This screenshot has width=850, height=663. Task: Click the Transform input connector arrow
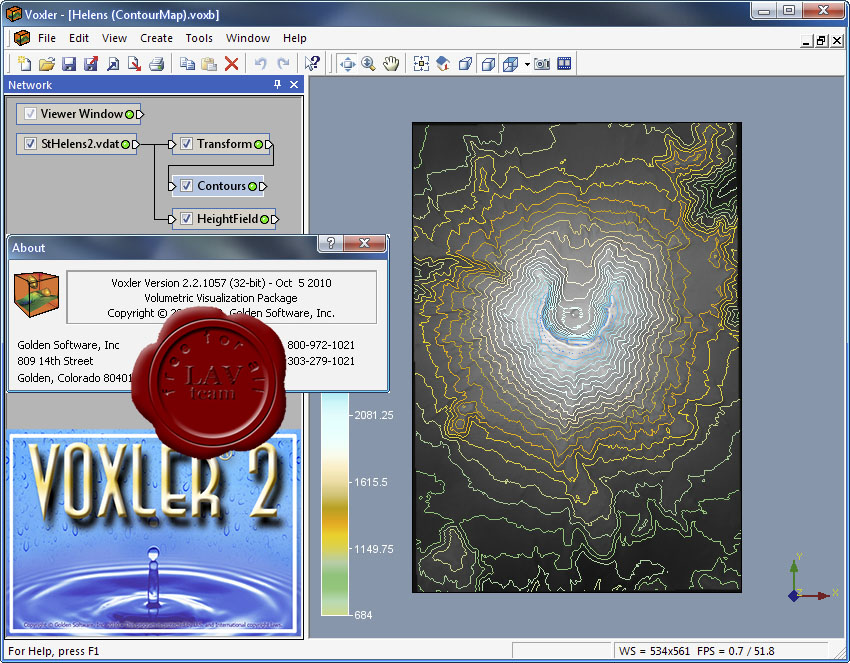172,144
